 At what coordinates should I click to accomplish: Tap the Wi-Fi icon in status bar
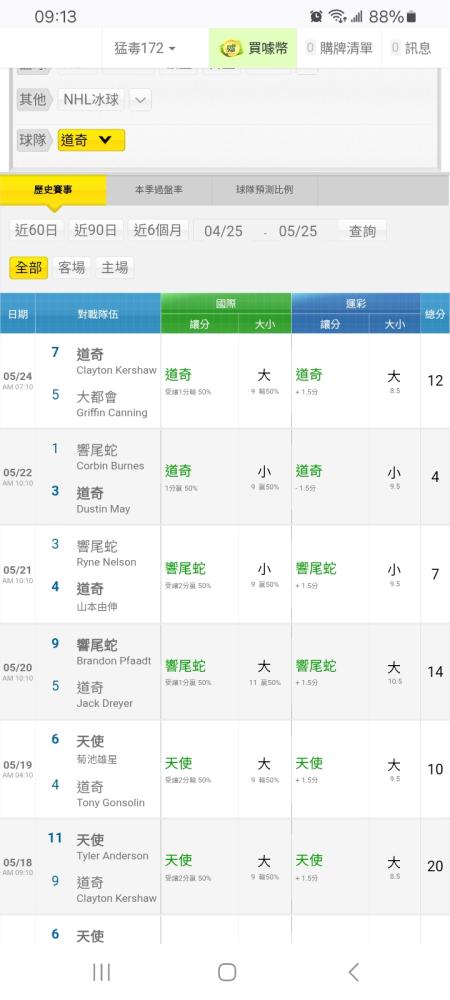tap(337, 17)
